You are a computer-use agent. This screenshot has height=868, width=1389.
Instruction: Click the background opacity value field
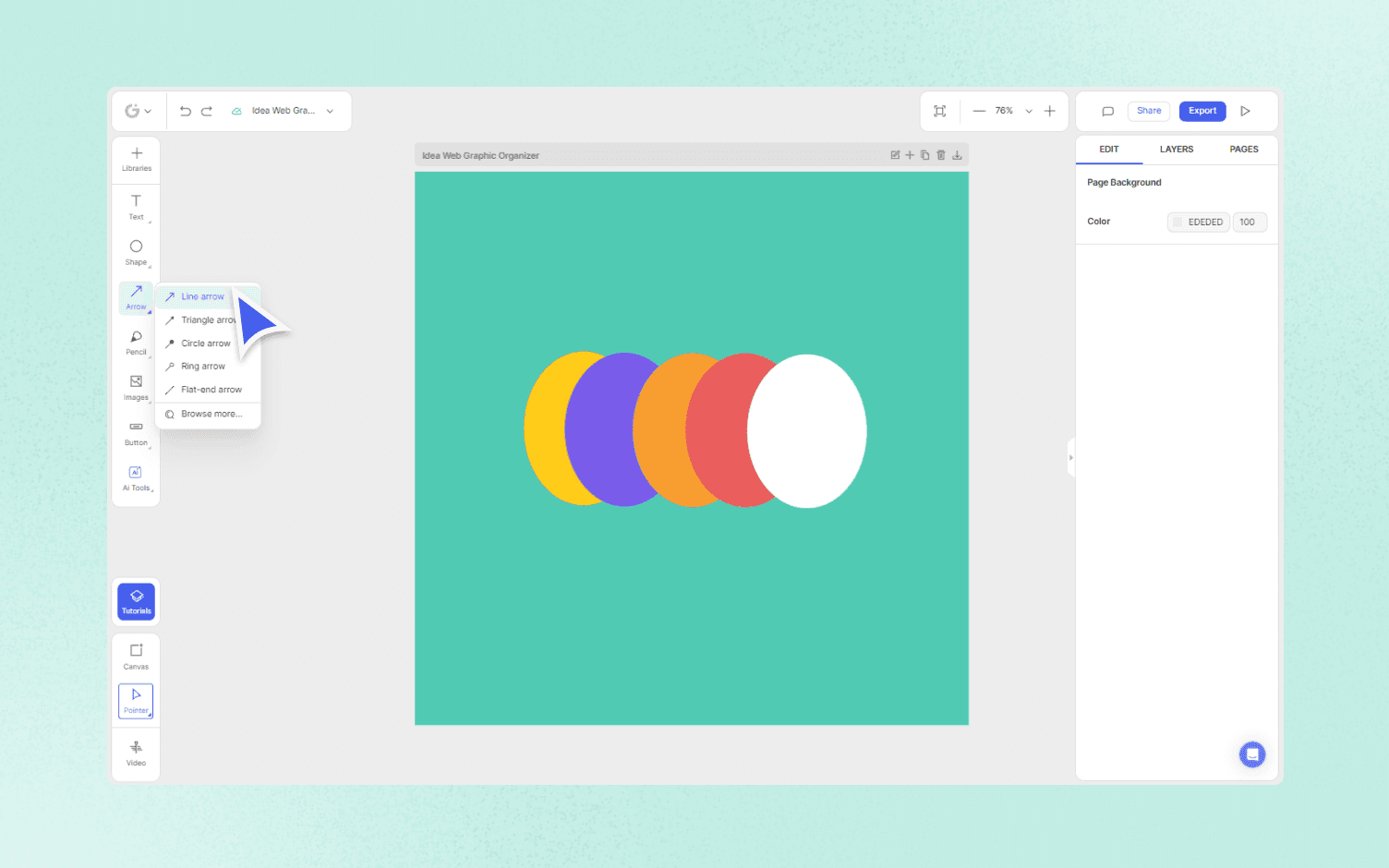[x=1250, y=222]
